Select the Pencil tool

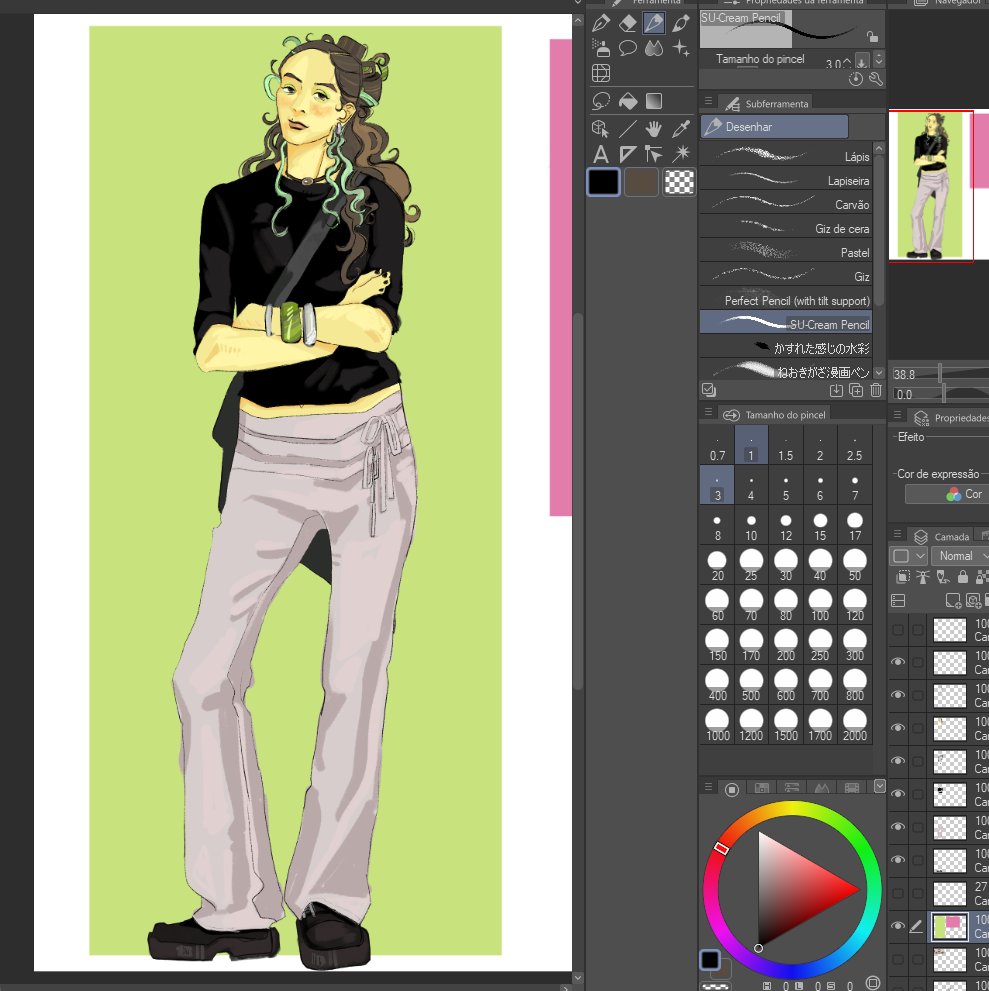[x=654, y=23]
